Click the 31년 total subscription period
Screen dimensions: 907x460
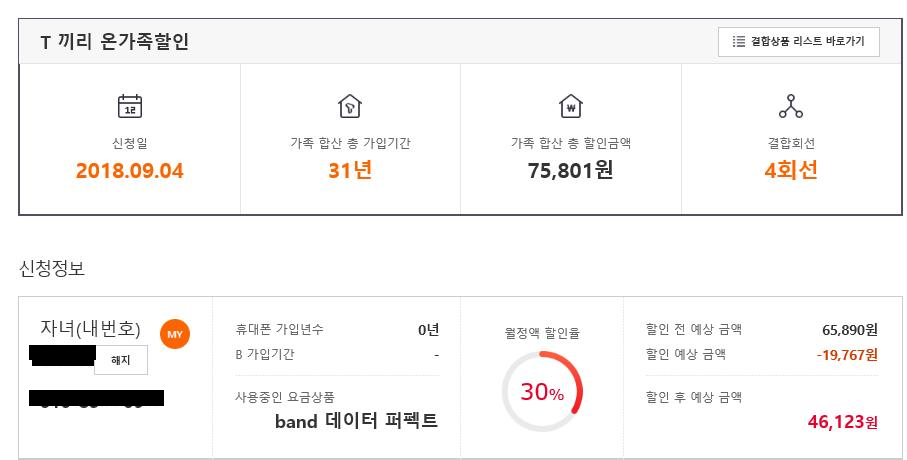click(x=350, y=170)
